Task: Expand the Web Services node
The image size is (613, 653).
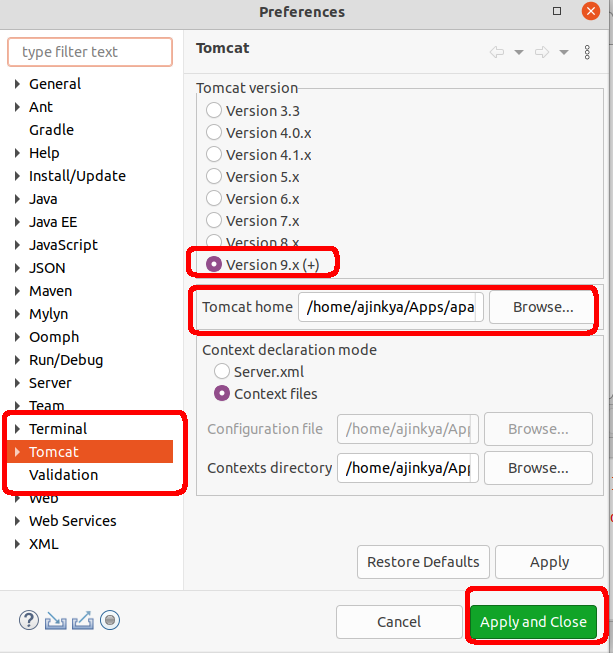Action: 17,521
